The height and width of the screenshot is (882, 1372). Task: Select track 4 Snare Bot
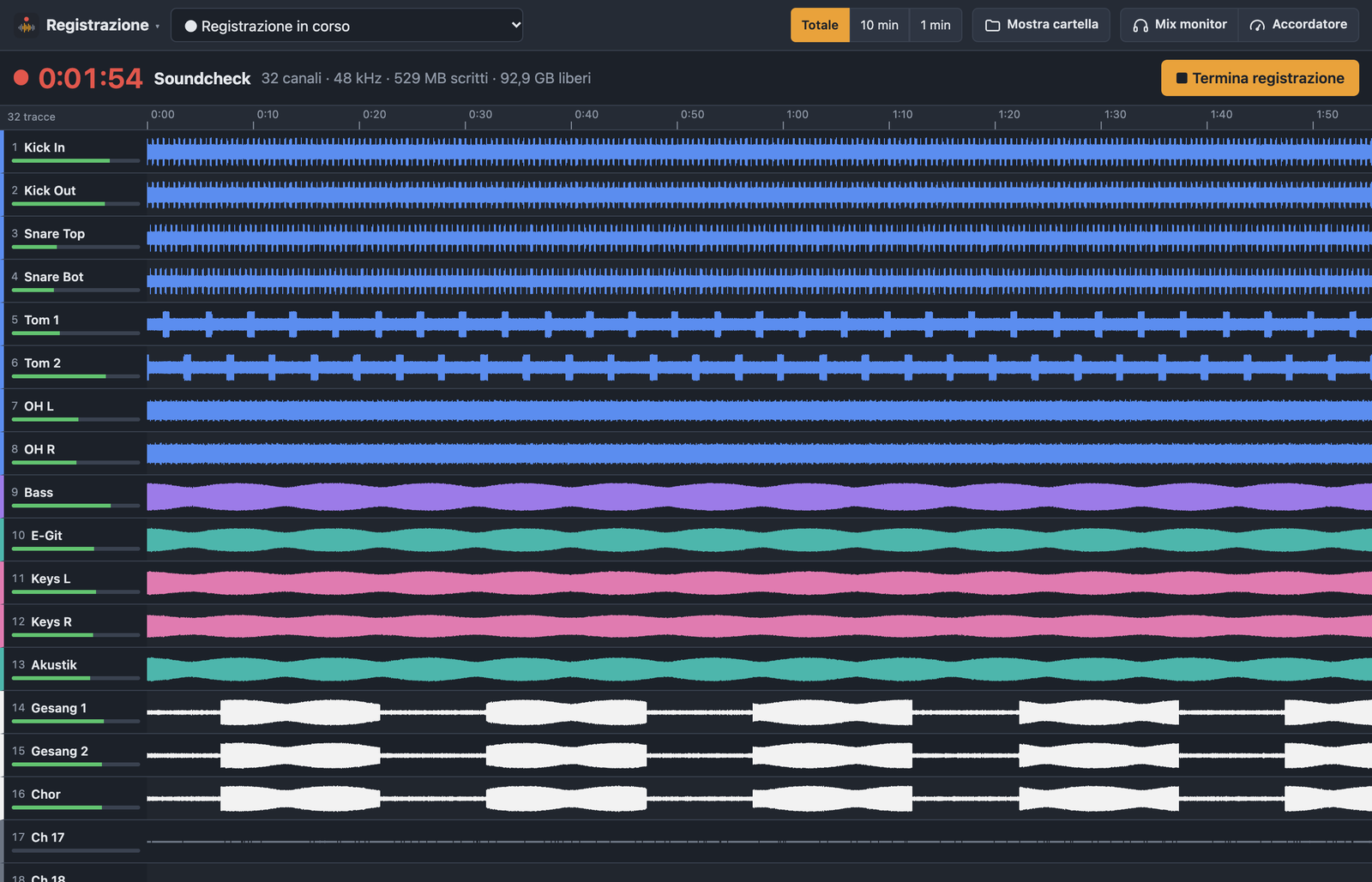pyautogui.click(x=74, y=281)
